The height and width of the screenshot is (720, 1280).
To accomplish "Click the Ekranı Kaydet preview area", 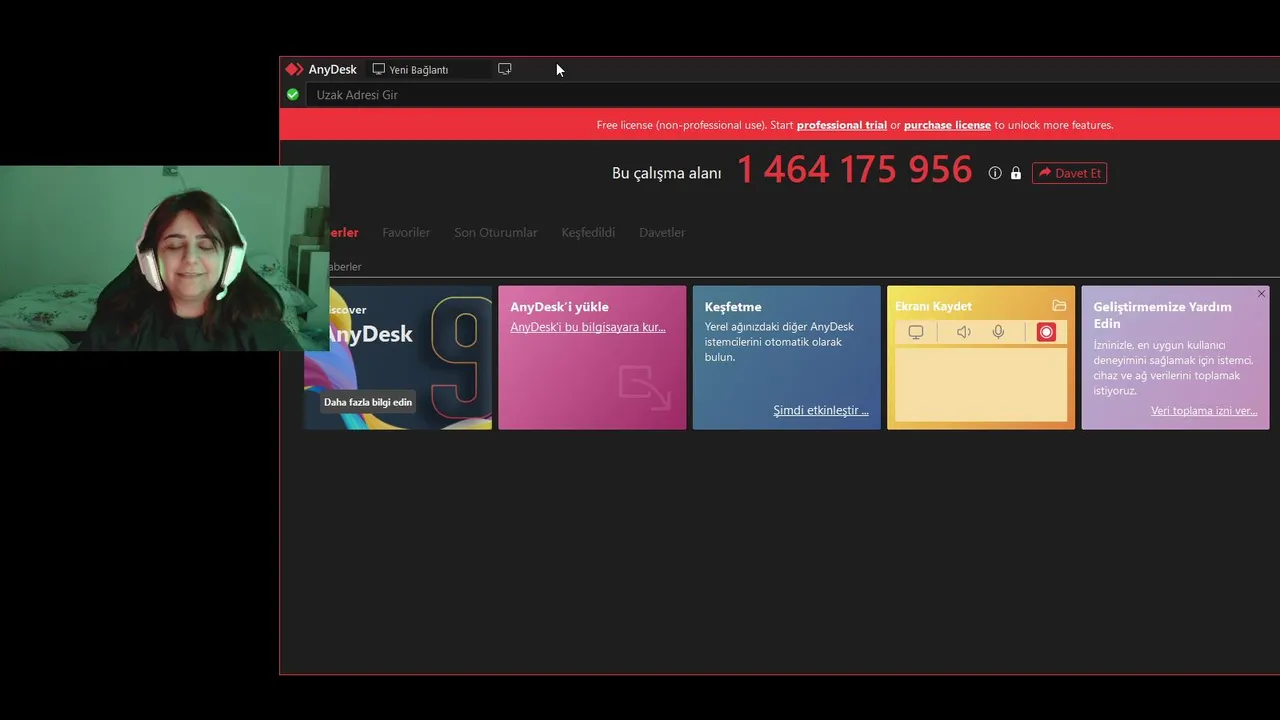I will 981,384.
